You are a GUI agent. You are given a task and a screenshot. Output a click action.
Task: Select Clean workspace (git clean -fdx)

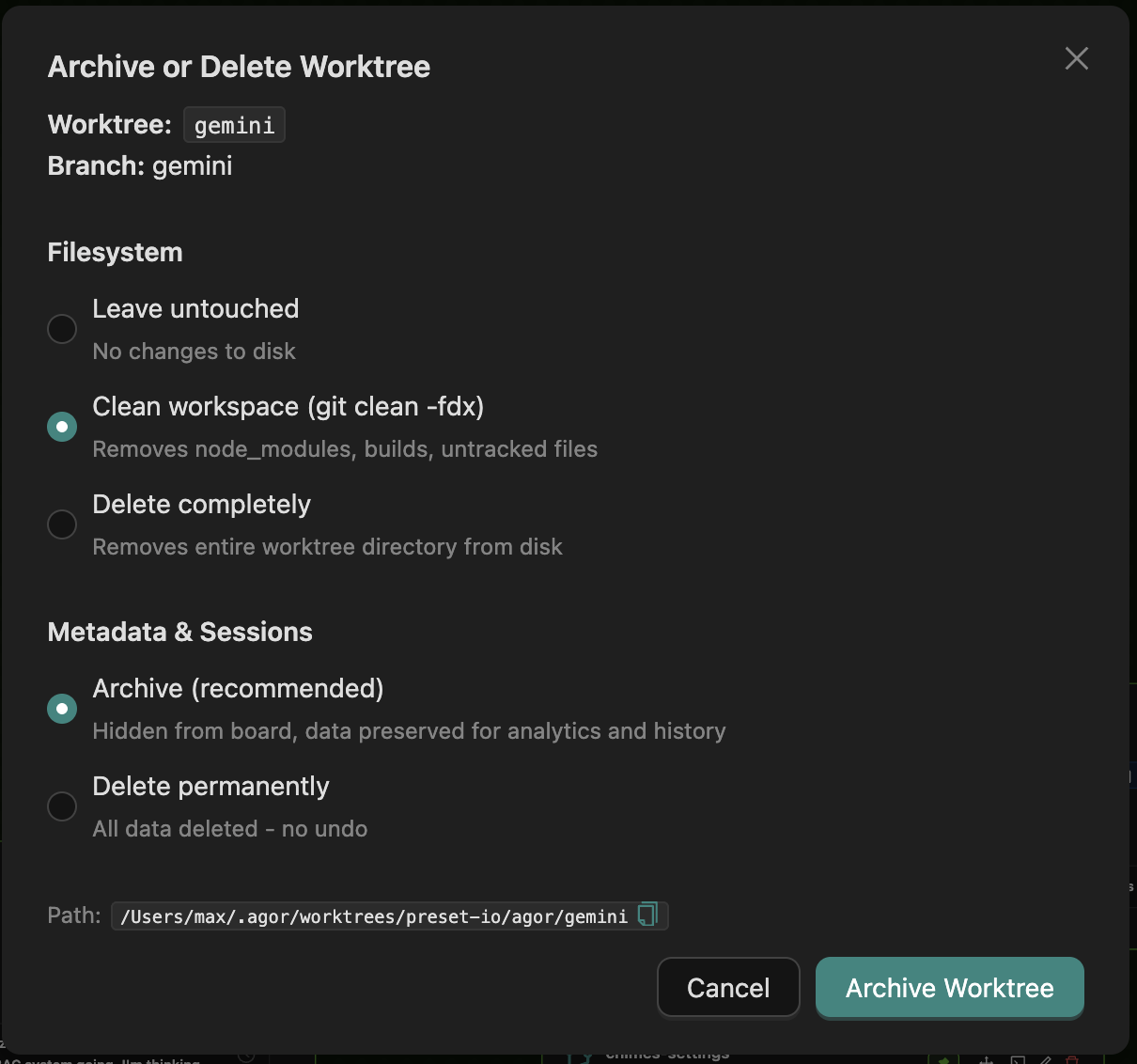point(61,426)
